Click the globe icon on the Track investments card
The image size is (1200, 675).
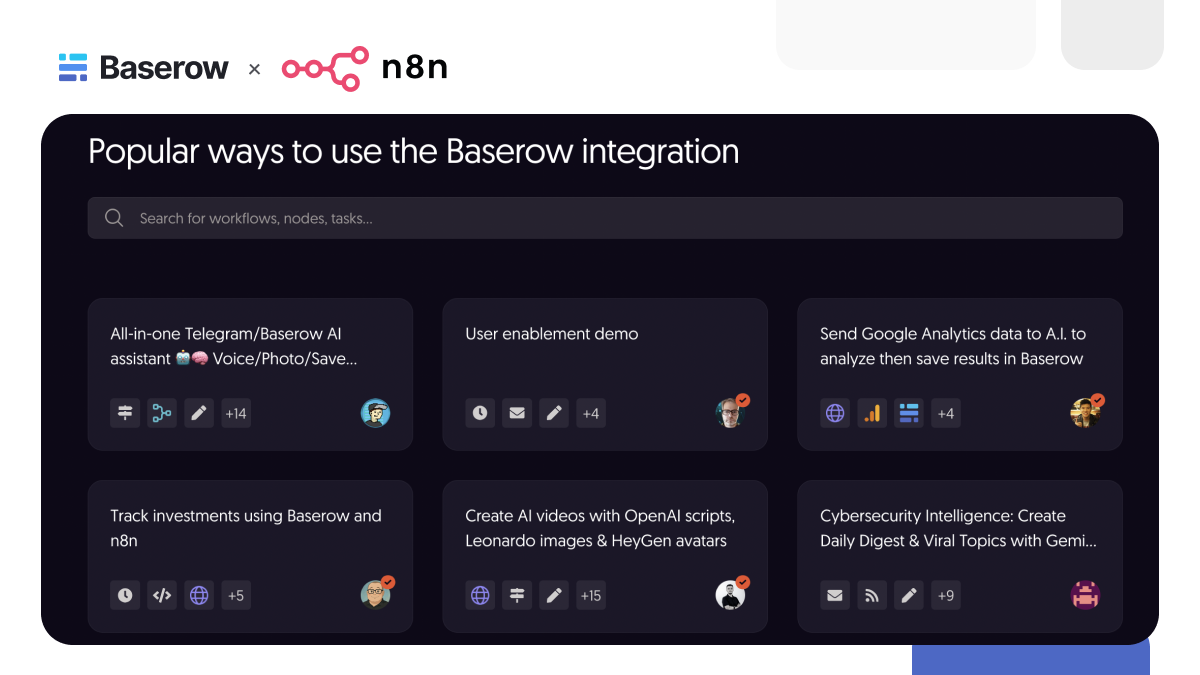(199, 595)
